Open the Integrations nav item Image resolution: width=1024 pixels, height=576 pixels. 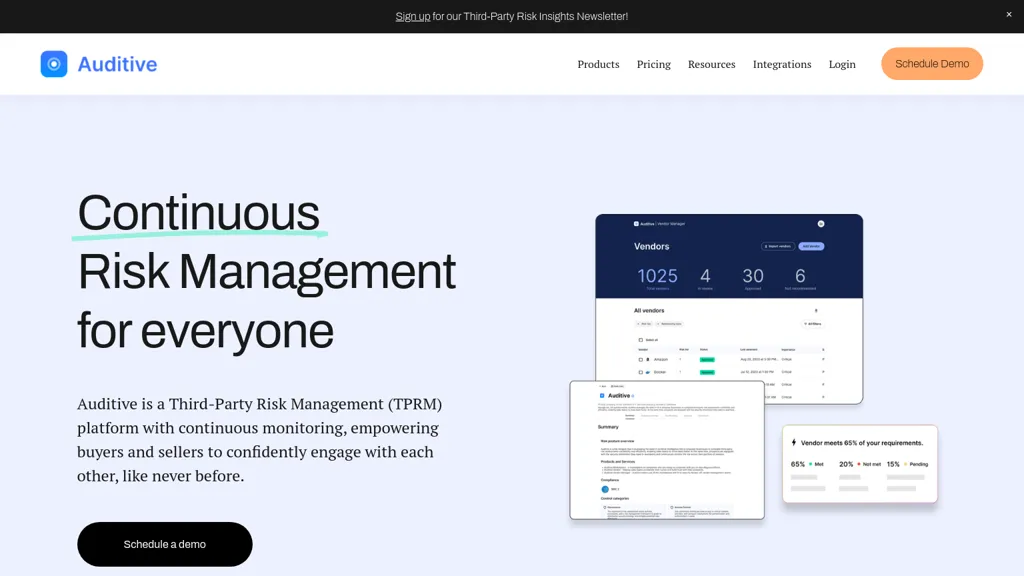[782, 64]
